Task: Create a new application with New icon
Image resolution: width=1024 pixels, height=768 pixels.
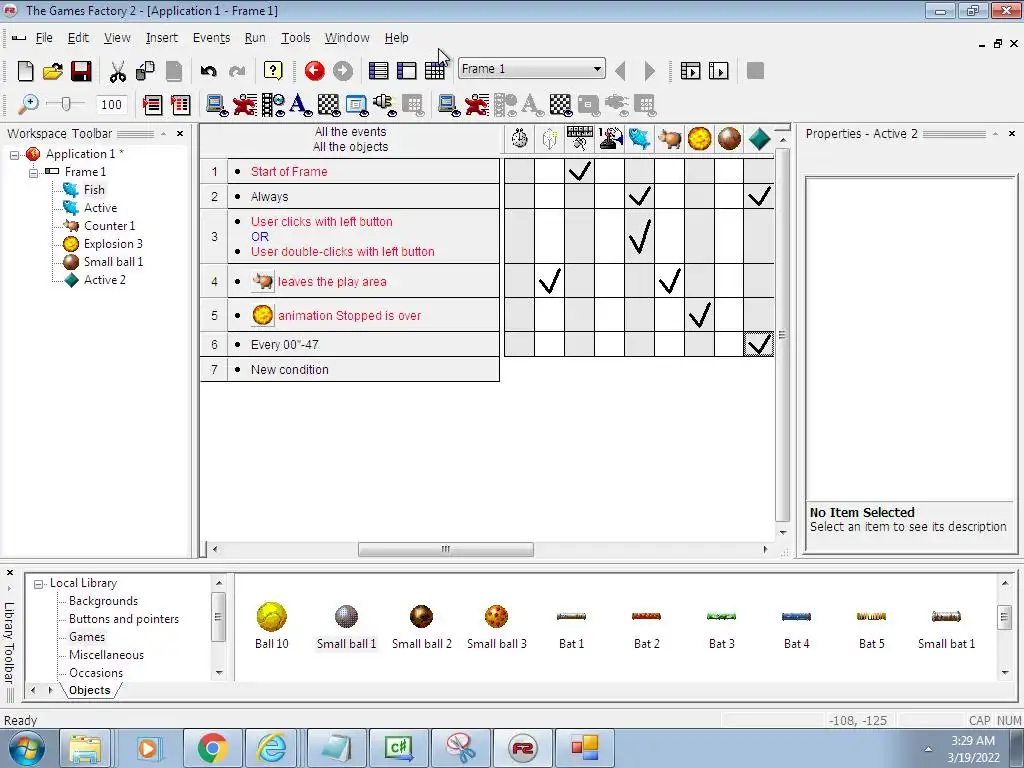Action: [x=25, y=71]
